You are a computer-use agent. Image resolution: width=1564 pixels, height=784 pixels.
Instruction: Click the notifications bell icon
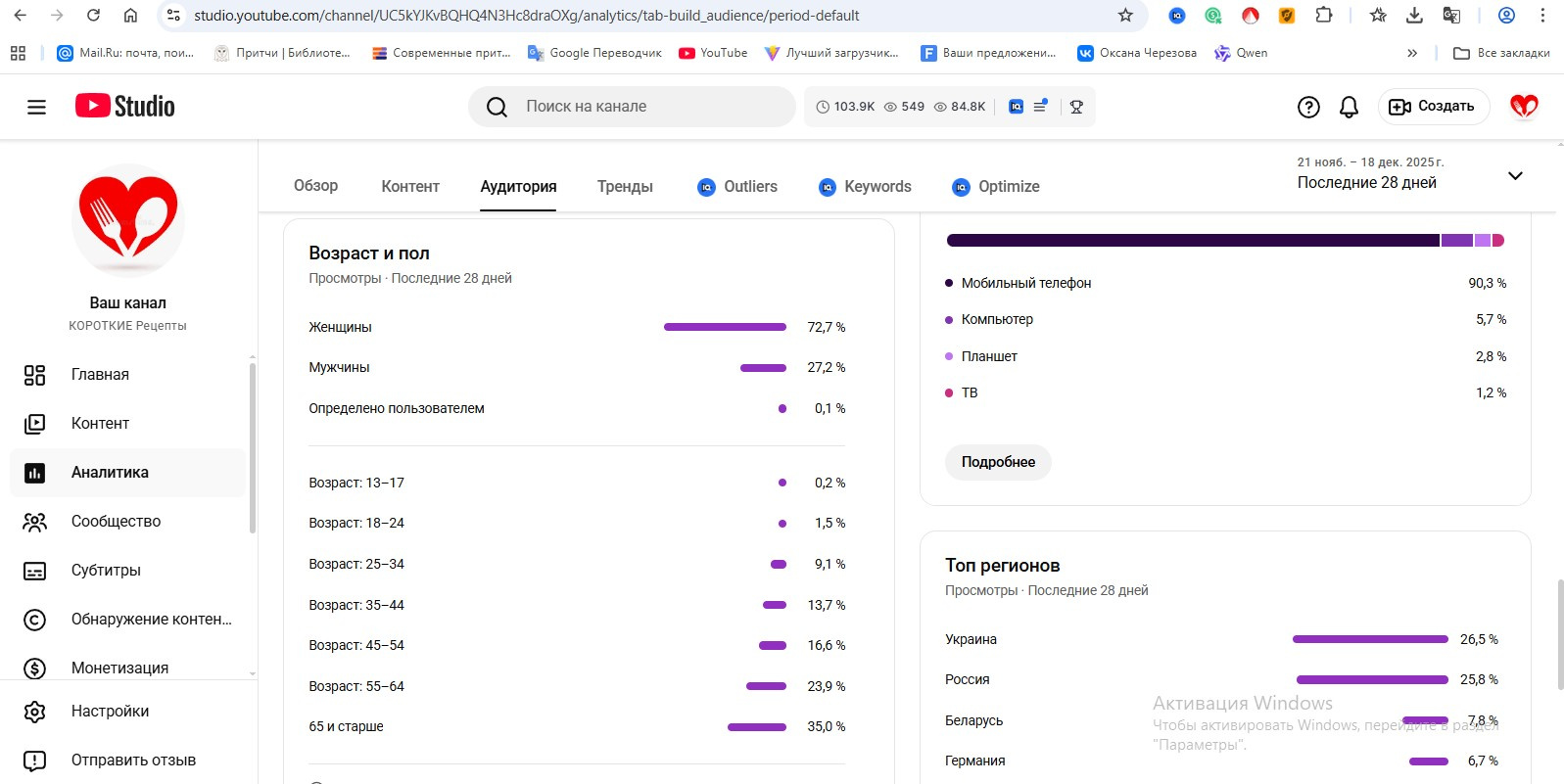click(x=1349, y=107)
